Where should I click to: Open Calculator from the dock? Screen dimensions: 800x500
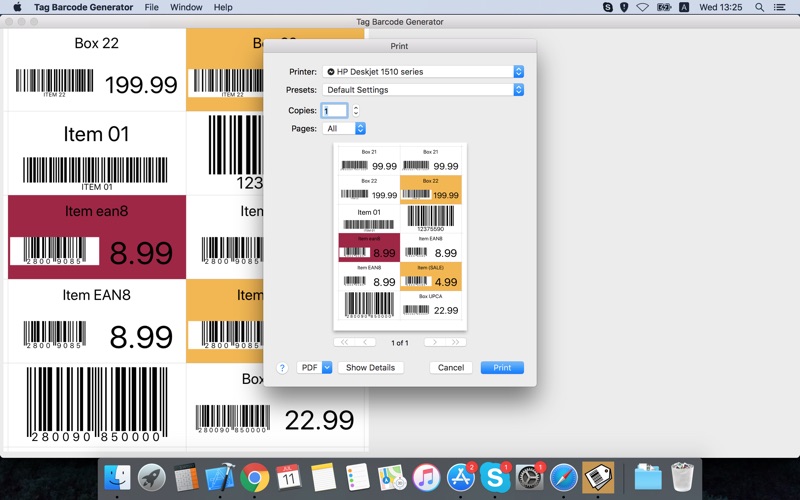(186, 478)
